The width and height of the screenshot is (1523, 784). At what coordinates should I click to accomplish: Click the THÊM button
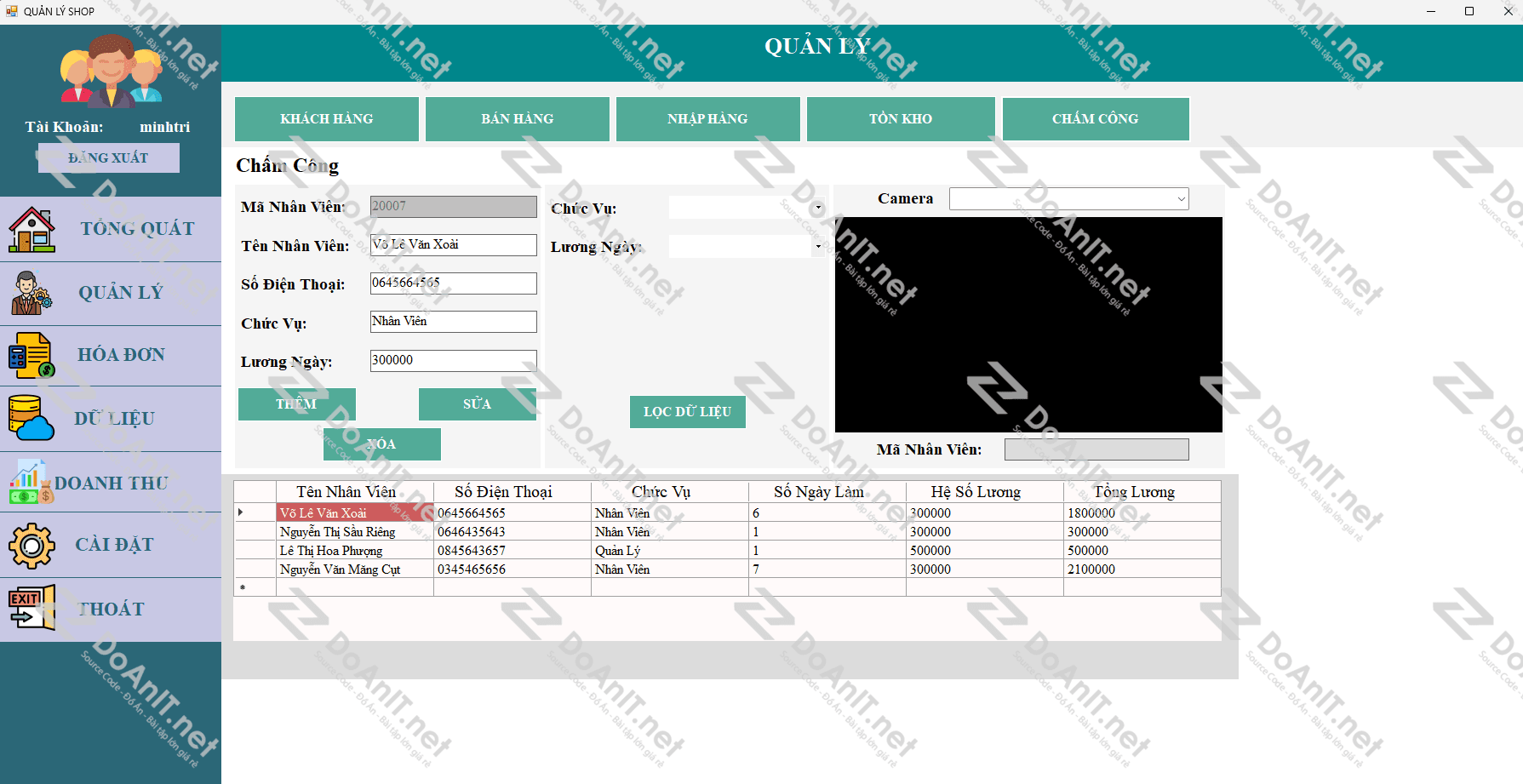pyautogui.click(x=296, y=404)
